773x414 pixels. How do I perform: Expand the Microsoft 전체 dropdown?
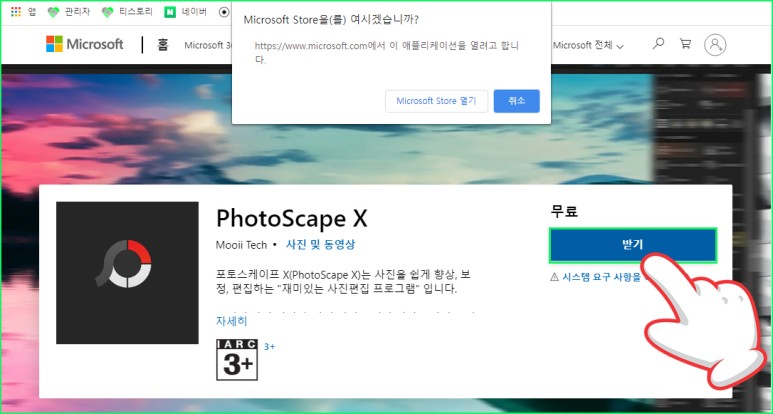point(588,45)
